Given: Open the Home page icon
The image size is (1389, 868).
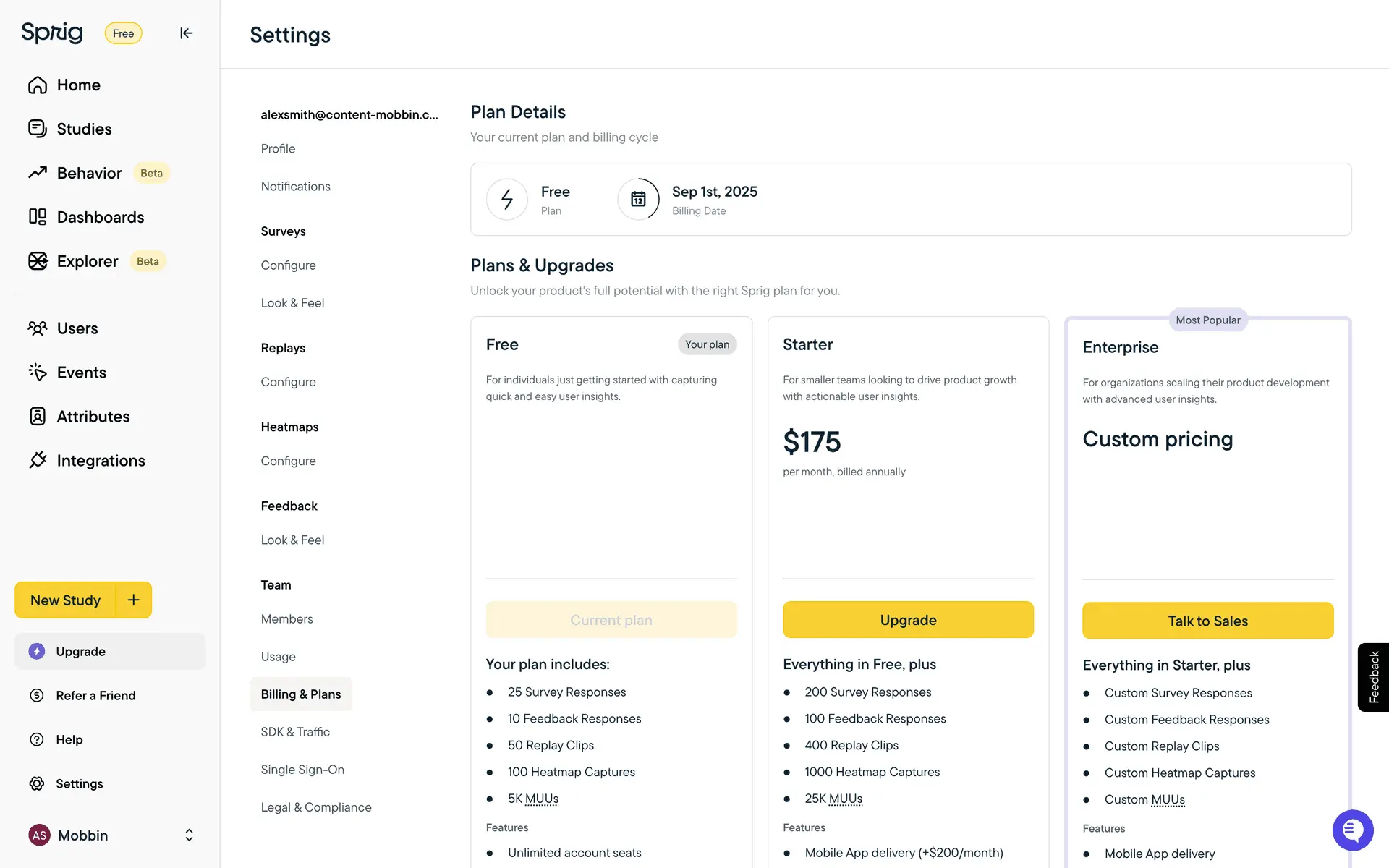Looking at the screenshot, I should [38, 85].
